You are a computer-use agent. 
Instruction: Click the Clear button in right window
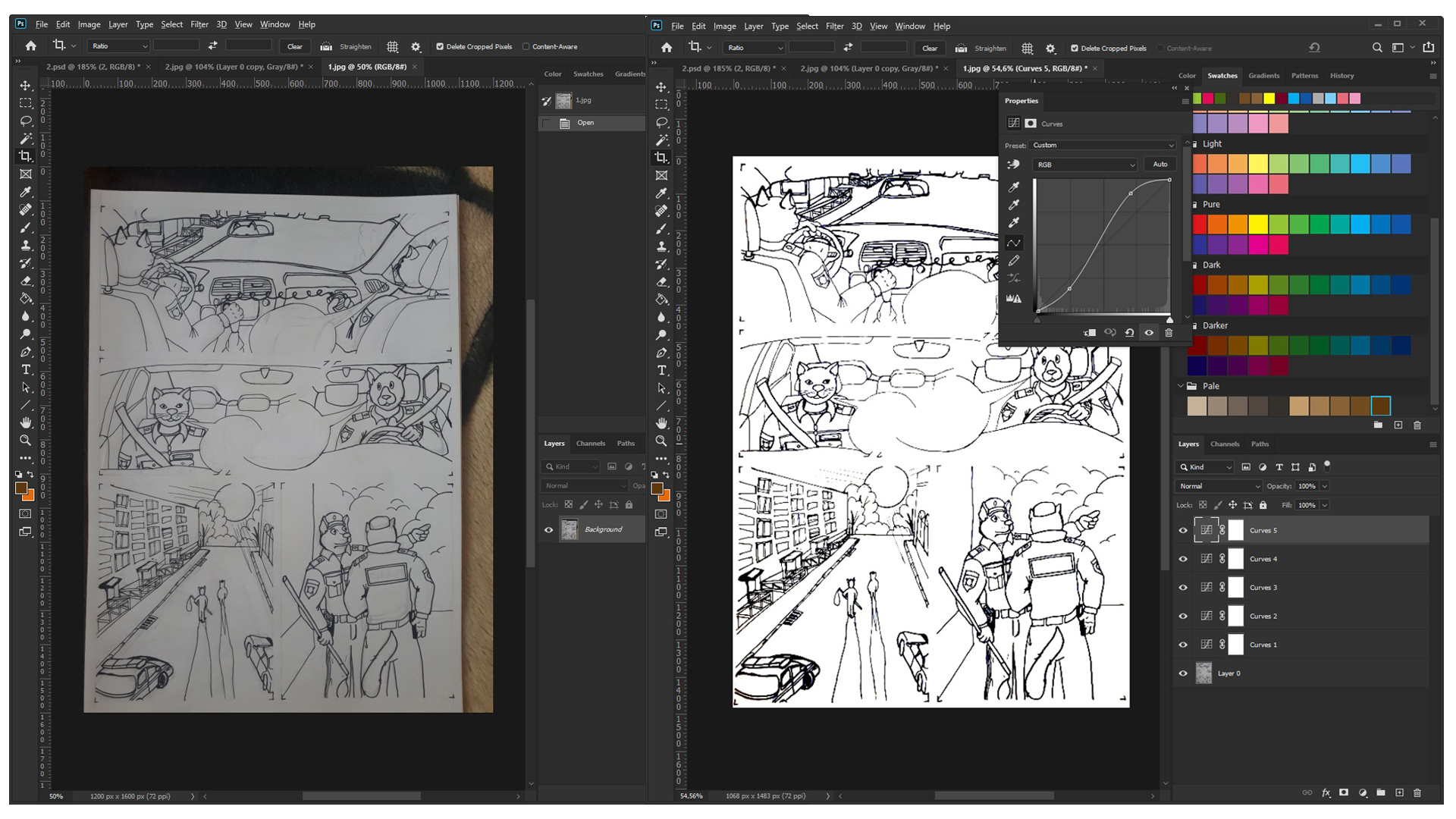(930, 48)
